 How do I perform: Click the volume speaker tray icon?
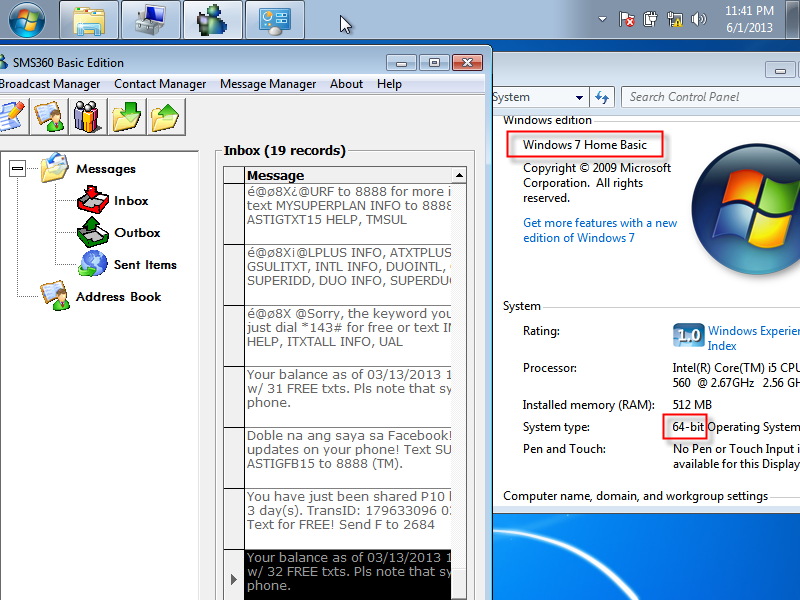[697, 19]
